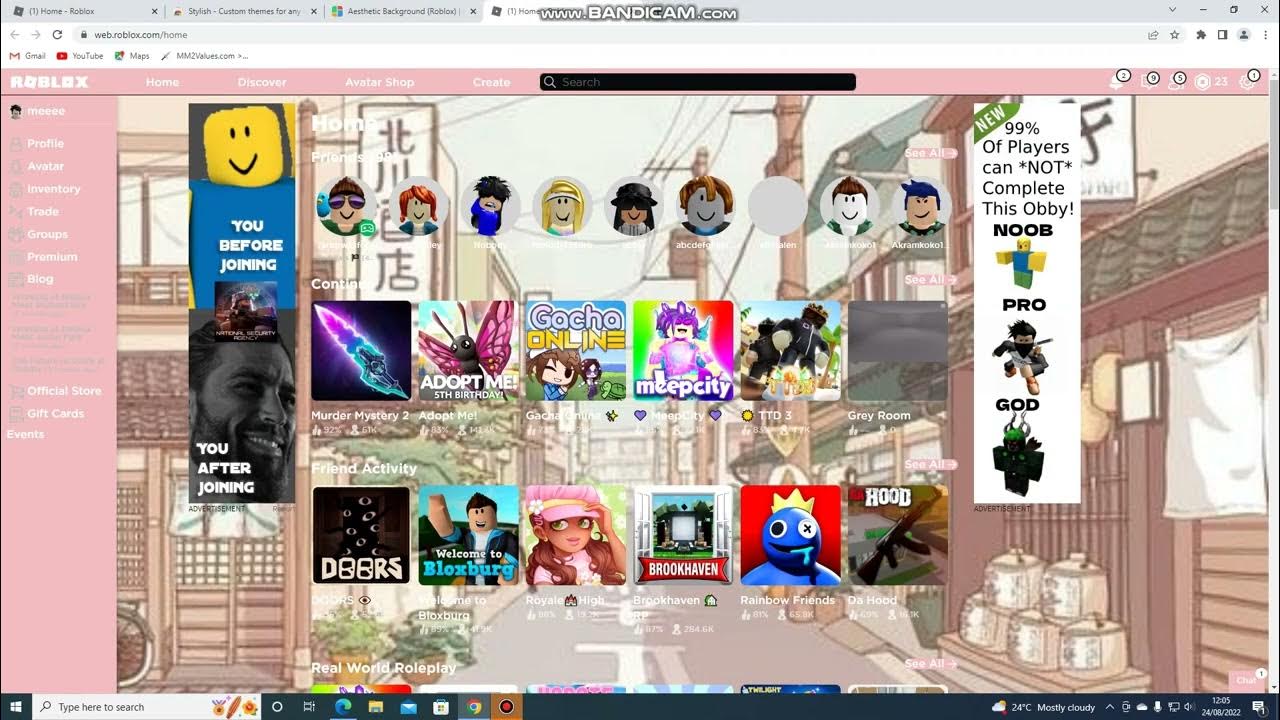Click the Roblox logo in the navbar

tap(49, 82)
